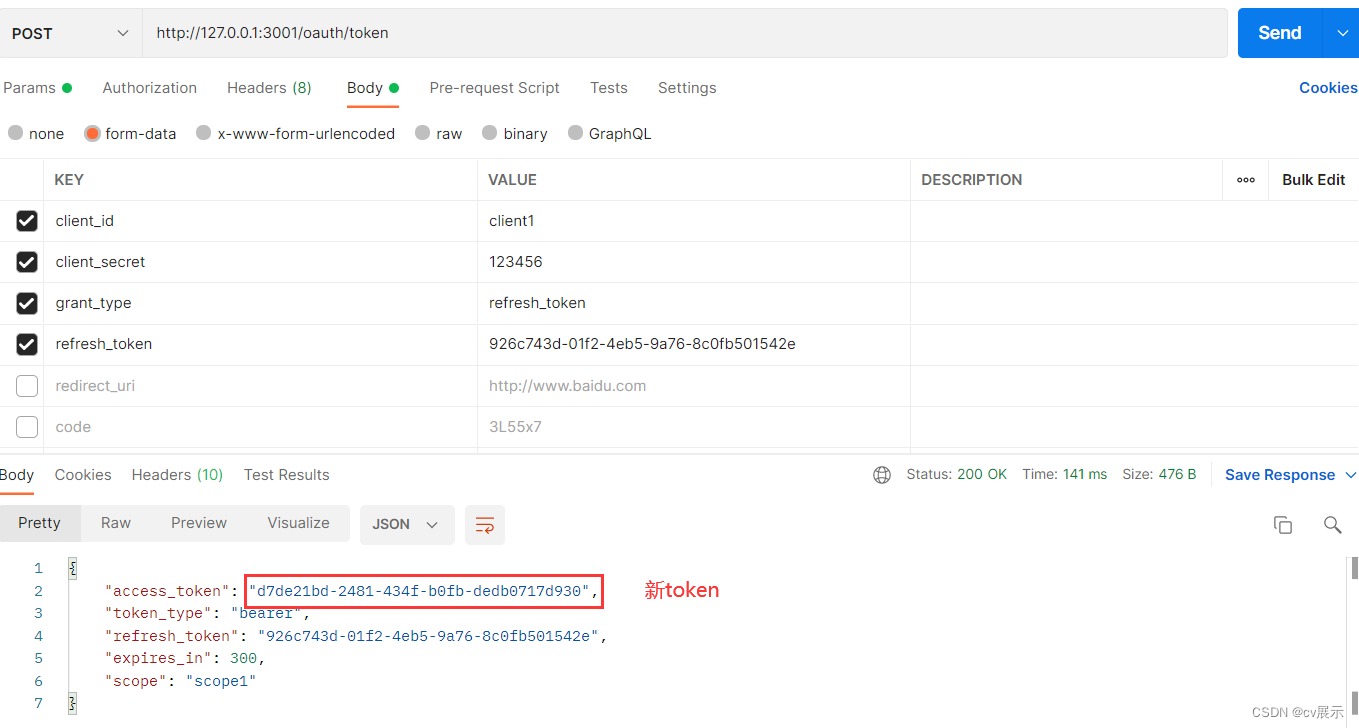Viewport: 1359px width, 728px height.
Task: Search within the response body
Action: pyautogui.click(x=1332, y=525)
